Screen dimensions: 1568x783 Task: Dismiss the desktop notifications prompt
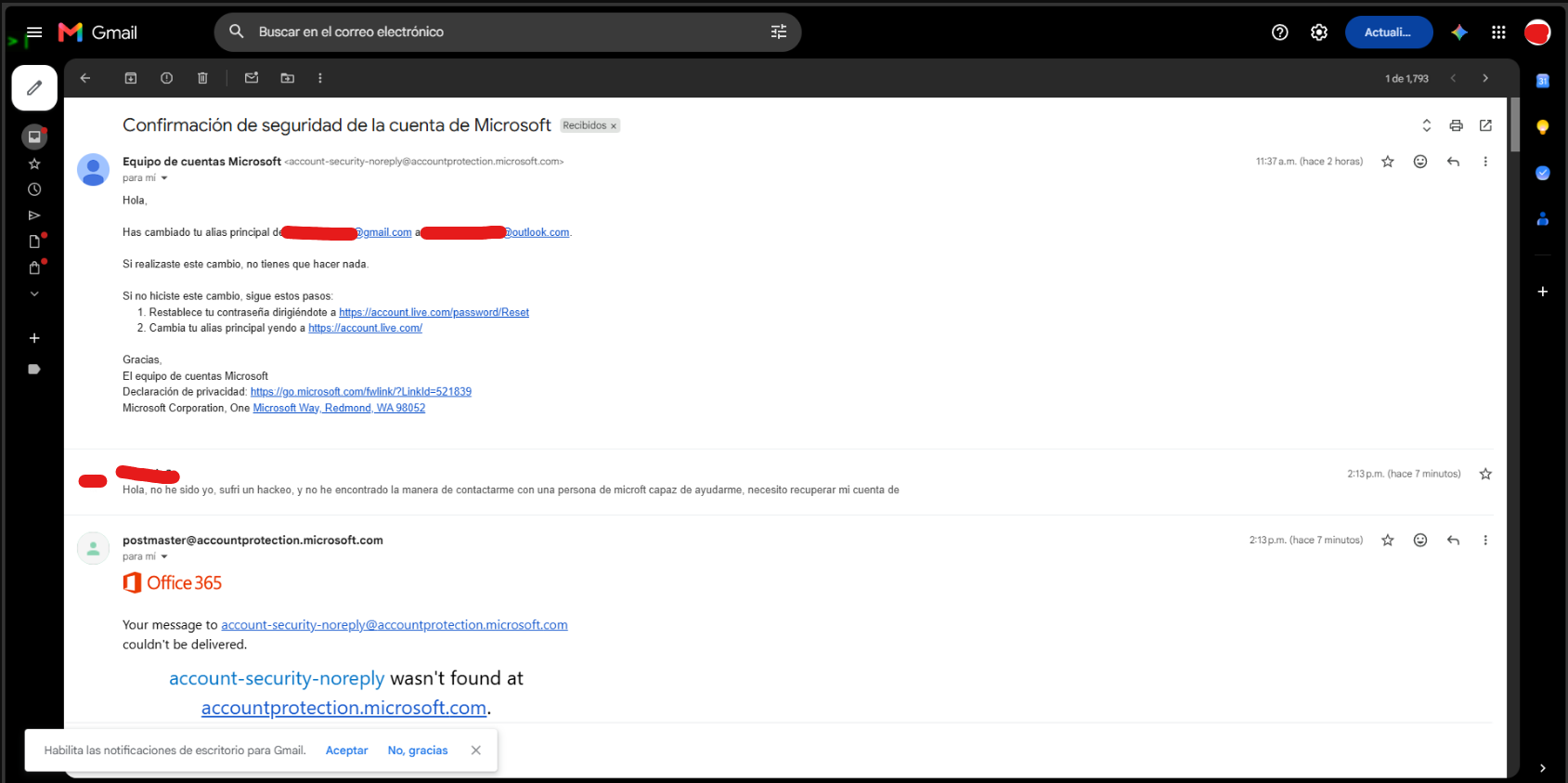pyautogui.click(x=476, y=750)
